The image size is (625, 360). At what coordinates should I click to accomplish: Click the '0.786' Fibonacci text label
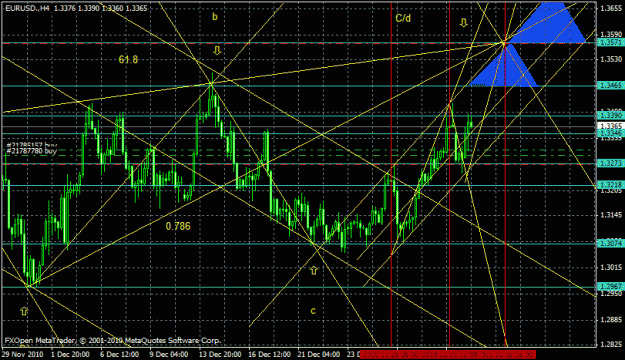(178, 226)
